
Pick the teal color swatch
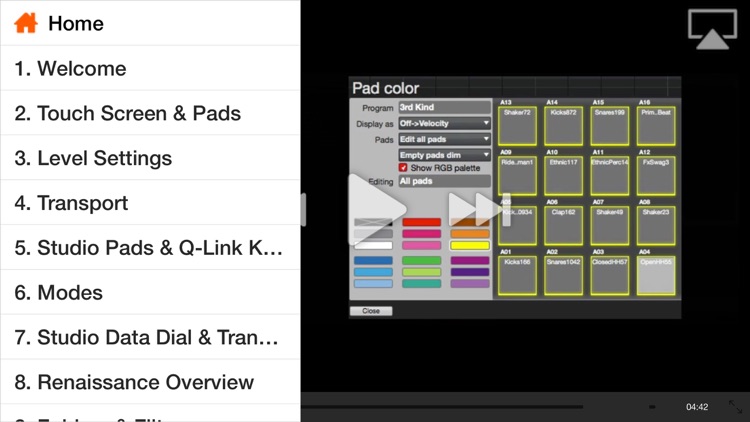(x=421, y=283)
